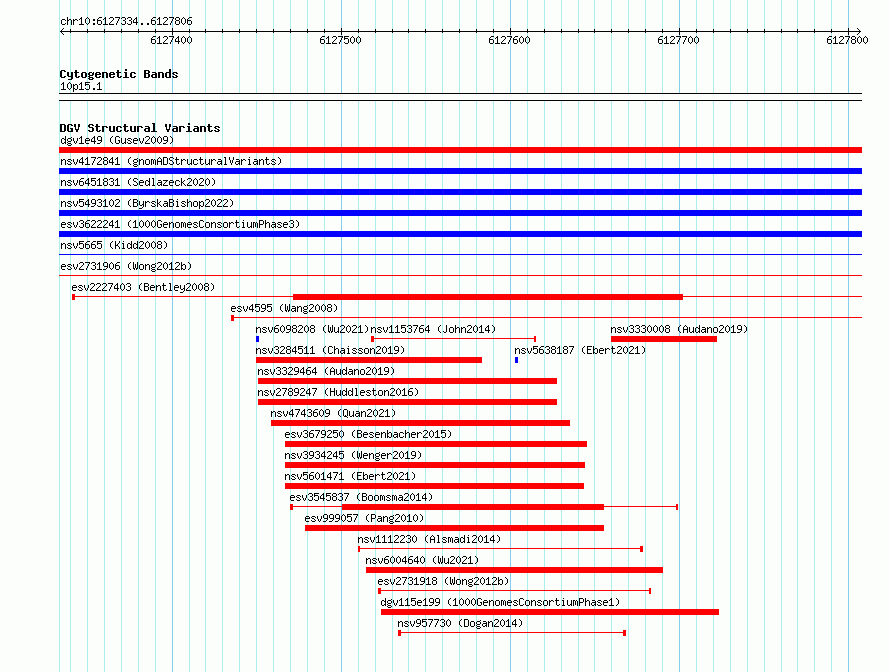Click the red bar under nsv4743609

pyautogui.click(x=421, y=423)
